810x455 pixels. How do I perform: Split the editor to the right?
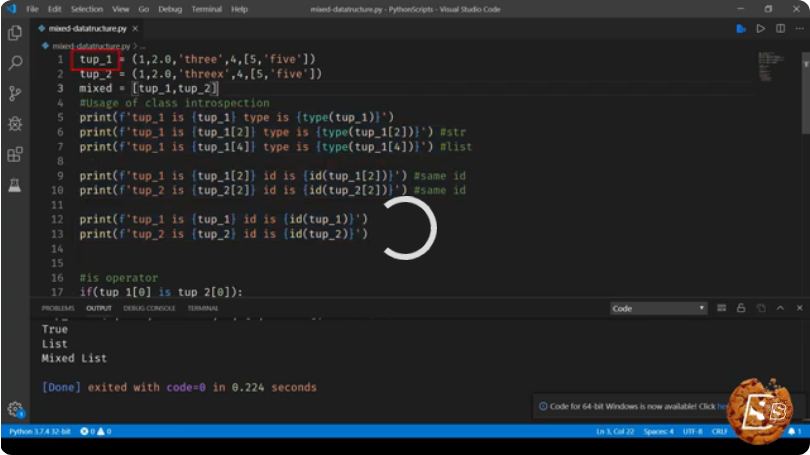780,28
